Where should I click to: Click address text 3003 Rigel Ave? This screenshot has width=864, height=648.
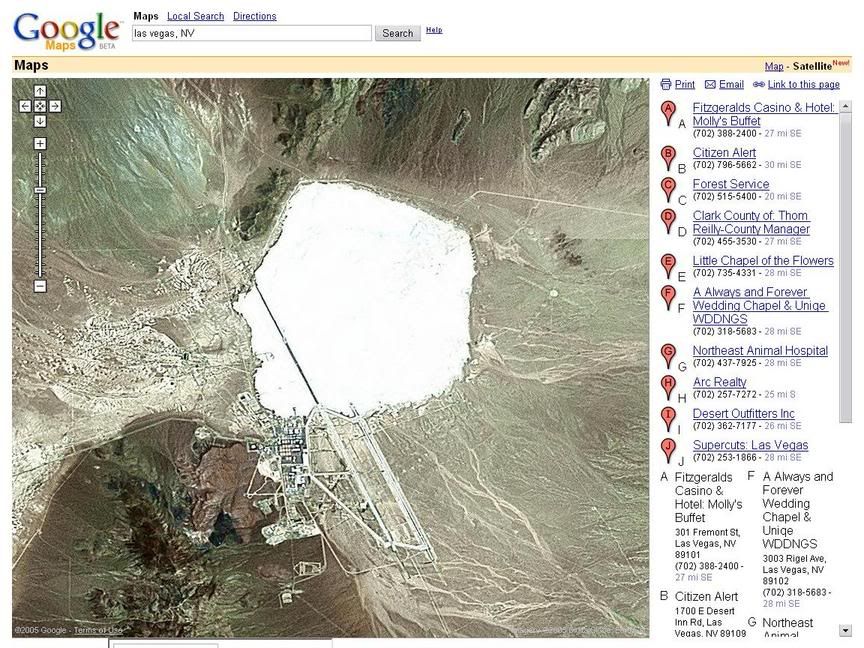point(794,559)
